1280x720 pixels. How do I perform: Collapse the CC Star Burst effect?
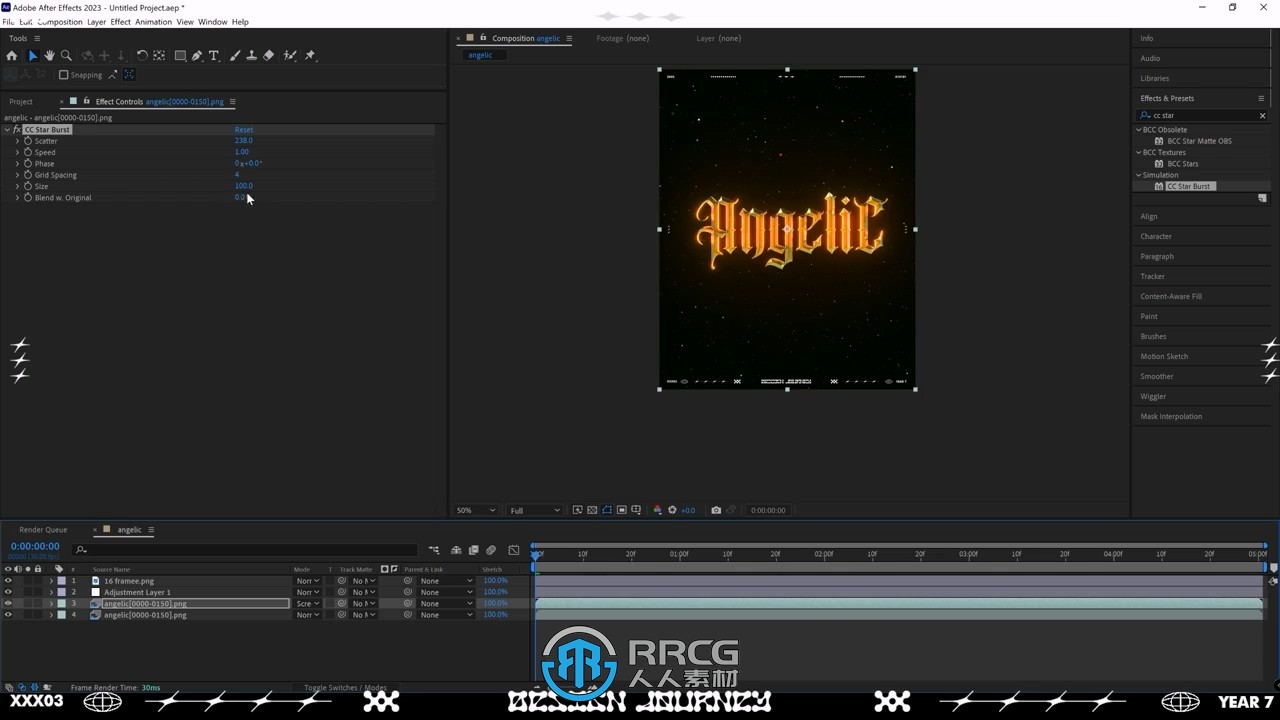(x=7, y=130)
